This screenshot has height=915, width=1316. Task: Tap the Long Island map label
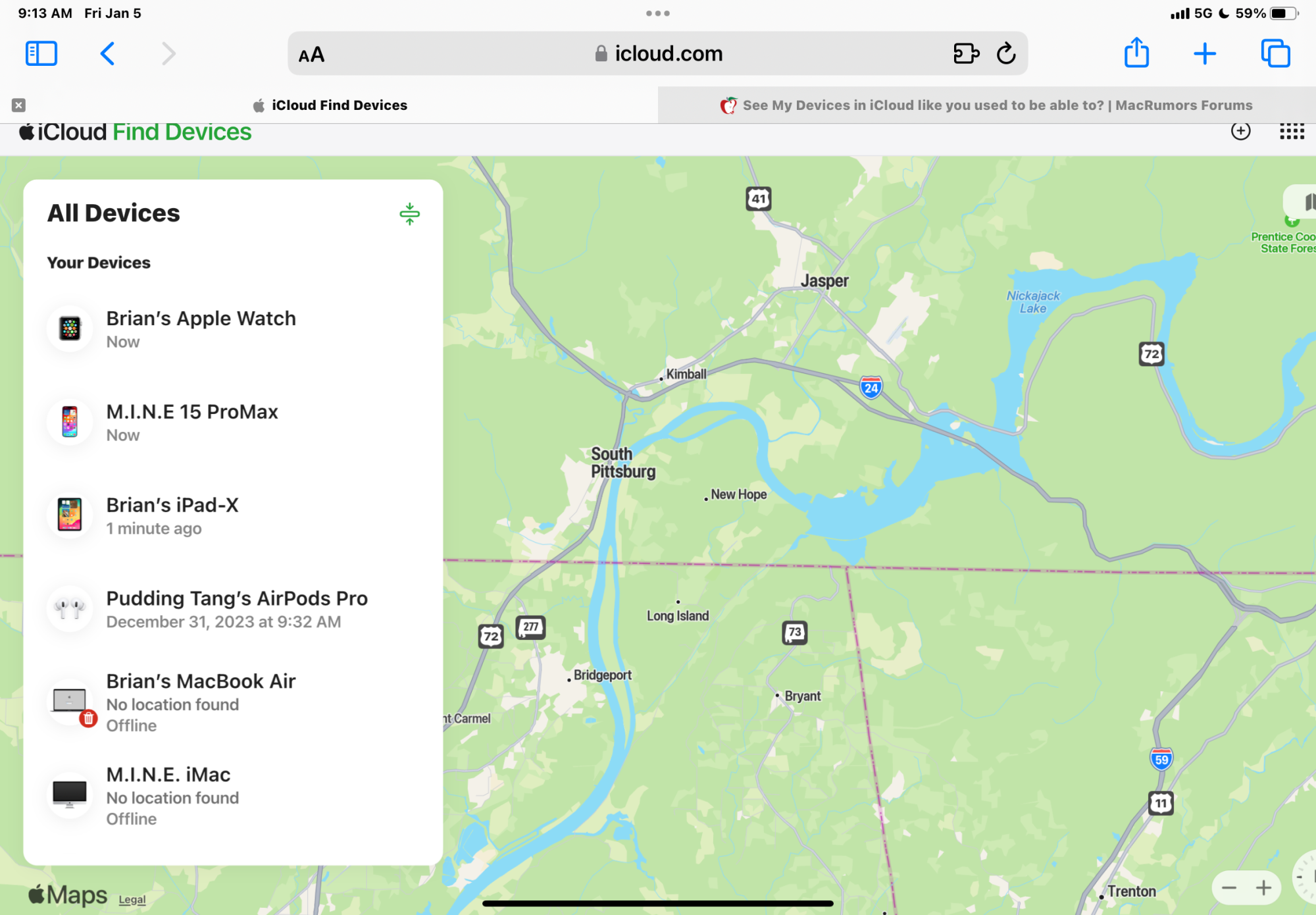coord(678,616)
